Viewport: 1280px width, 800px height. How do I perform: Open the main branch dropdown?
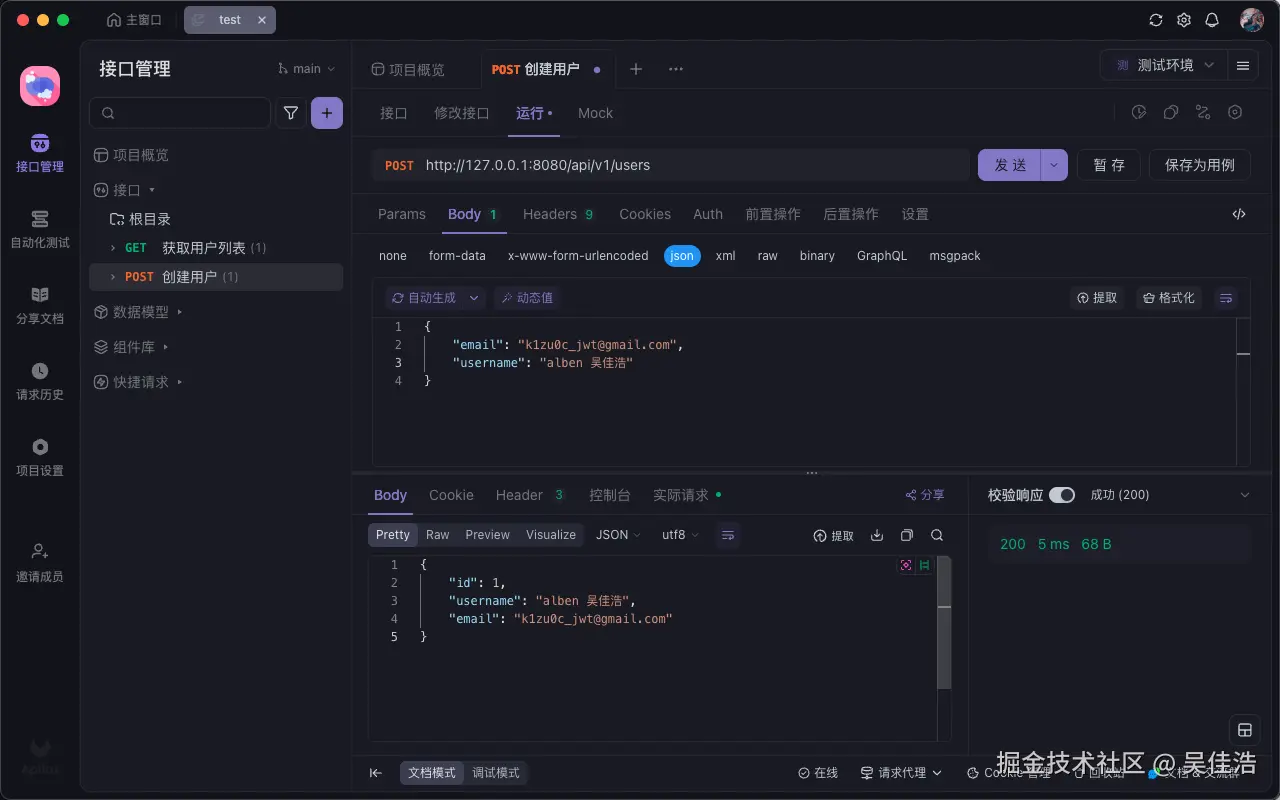(x=306, y=69)
